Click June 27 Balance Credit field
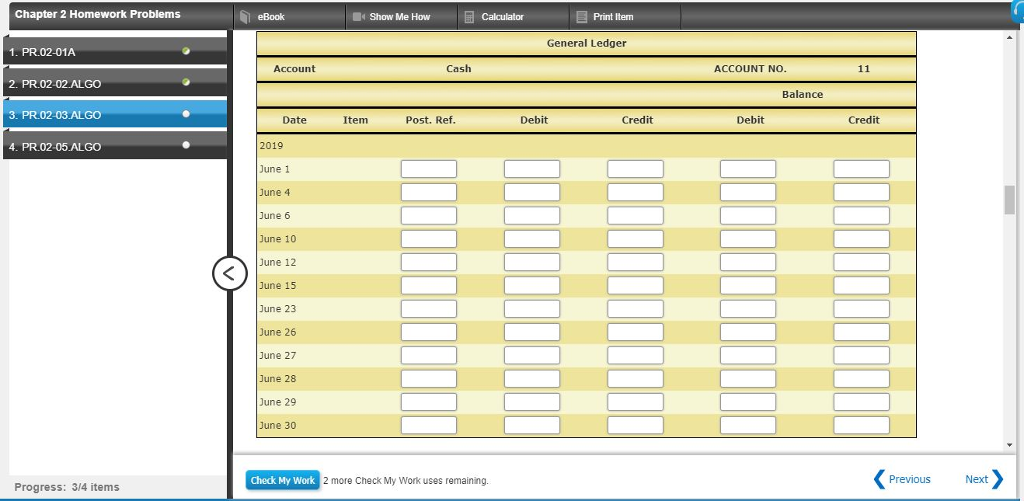 (x=861, y=355)
